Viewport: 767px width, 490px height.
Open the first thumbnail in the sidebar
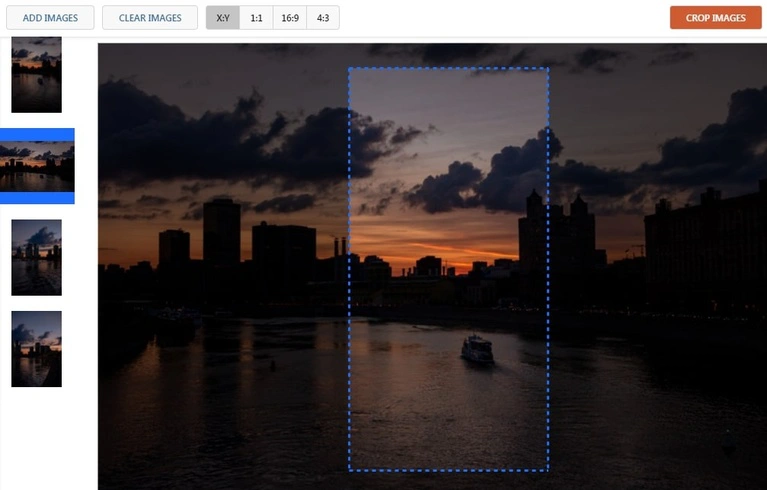tap(37, 75)
